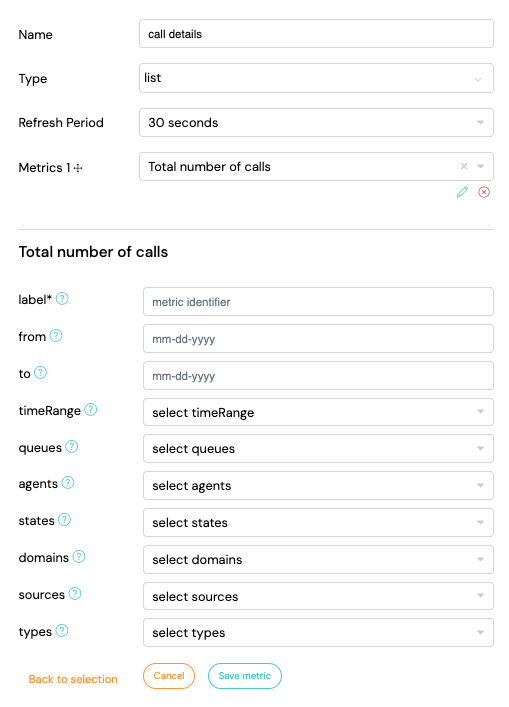The image size is (509, 707).
Task: Open the help icon next to queues
Action: coord(72,446)
